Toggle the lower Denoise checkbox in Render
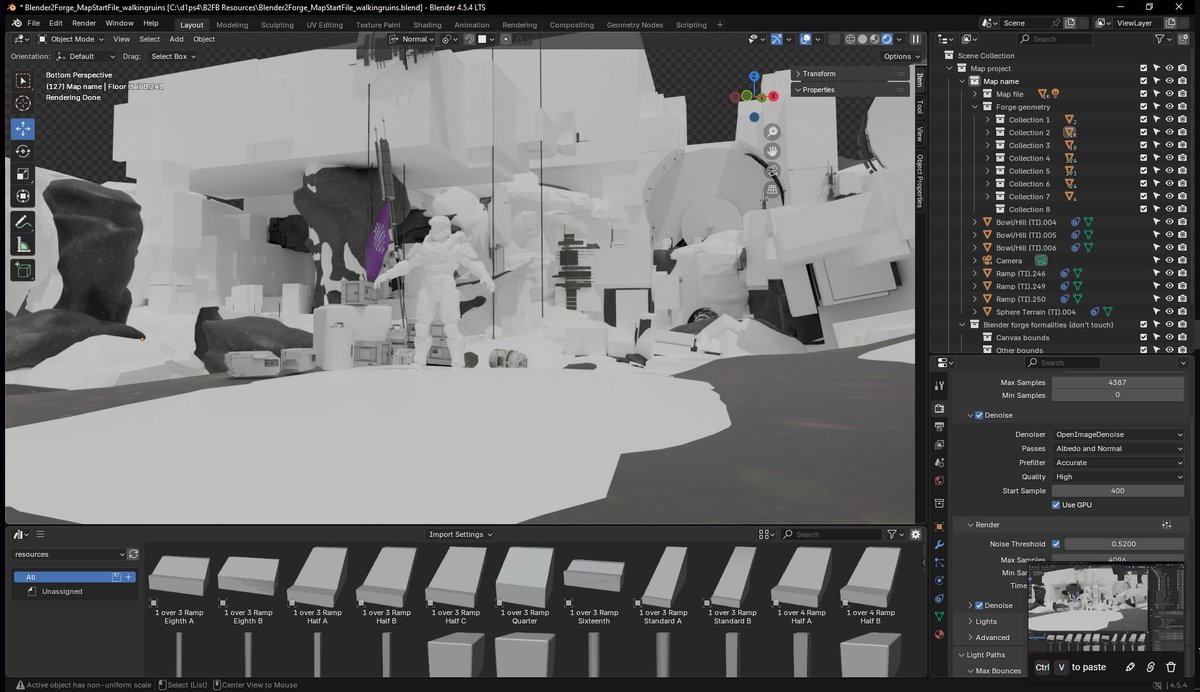The image size is (1200, 692). pos(979,605)
